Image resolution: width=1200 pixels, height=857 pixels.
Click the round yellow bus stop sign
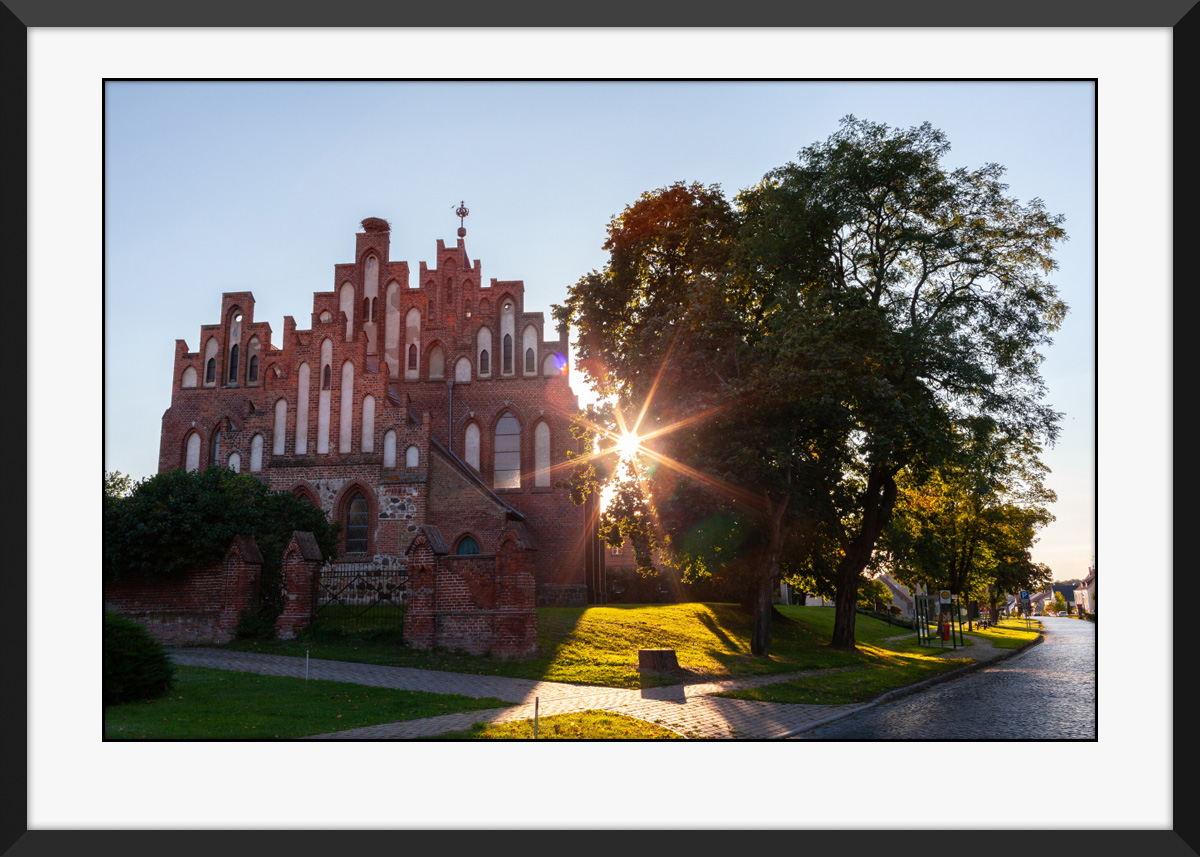pos(944,596)
